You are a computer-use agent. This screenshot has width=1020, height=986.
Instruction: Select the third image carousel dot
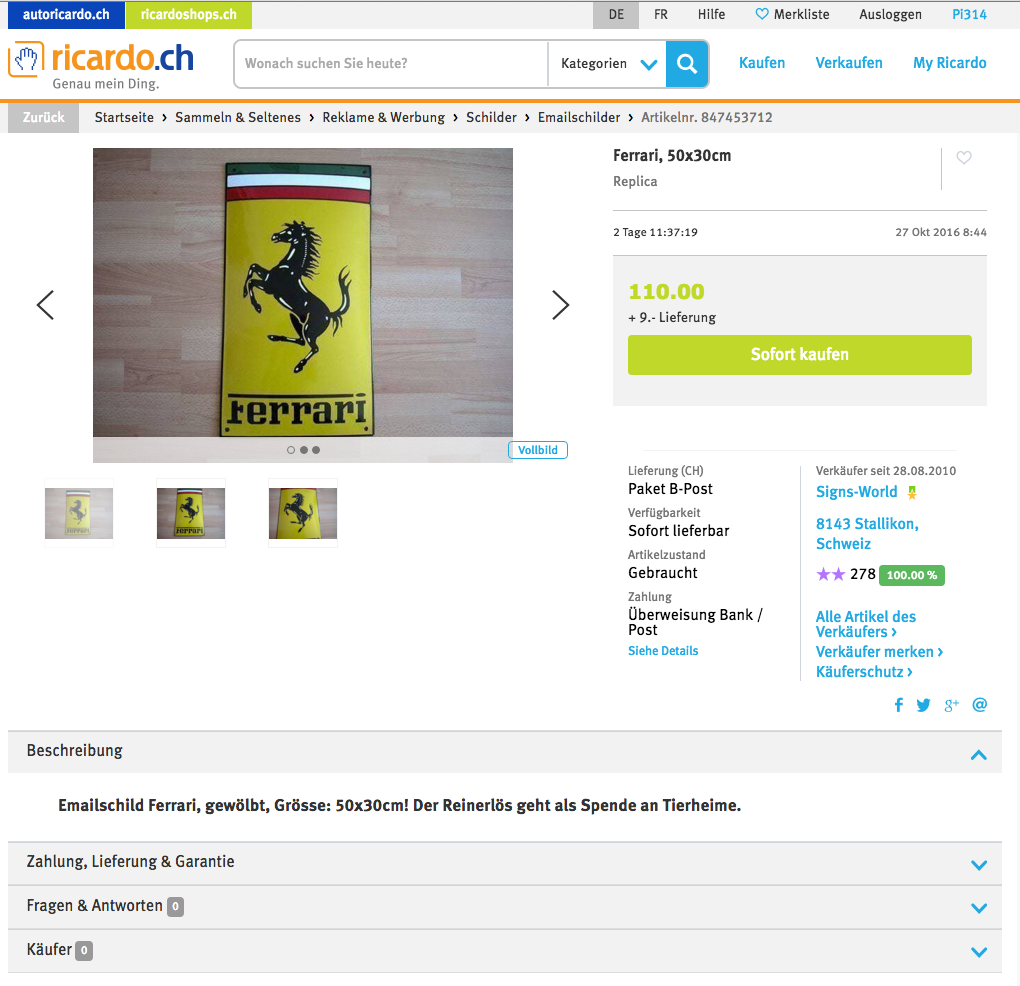coord(316,450)
